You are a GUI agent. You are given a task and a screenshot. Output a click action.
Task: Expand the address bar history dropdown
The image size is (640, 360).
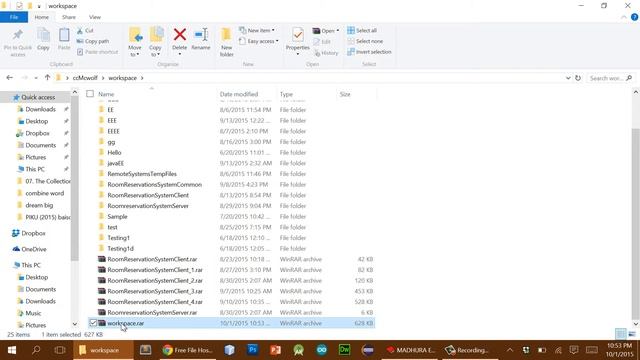(568, 78)
